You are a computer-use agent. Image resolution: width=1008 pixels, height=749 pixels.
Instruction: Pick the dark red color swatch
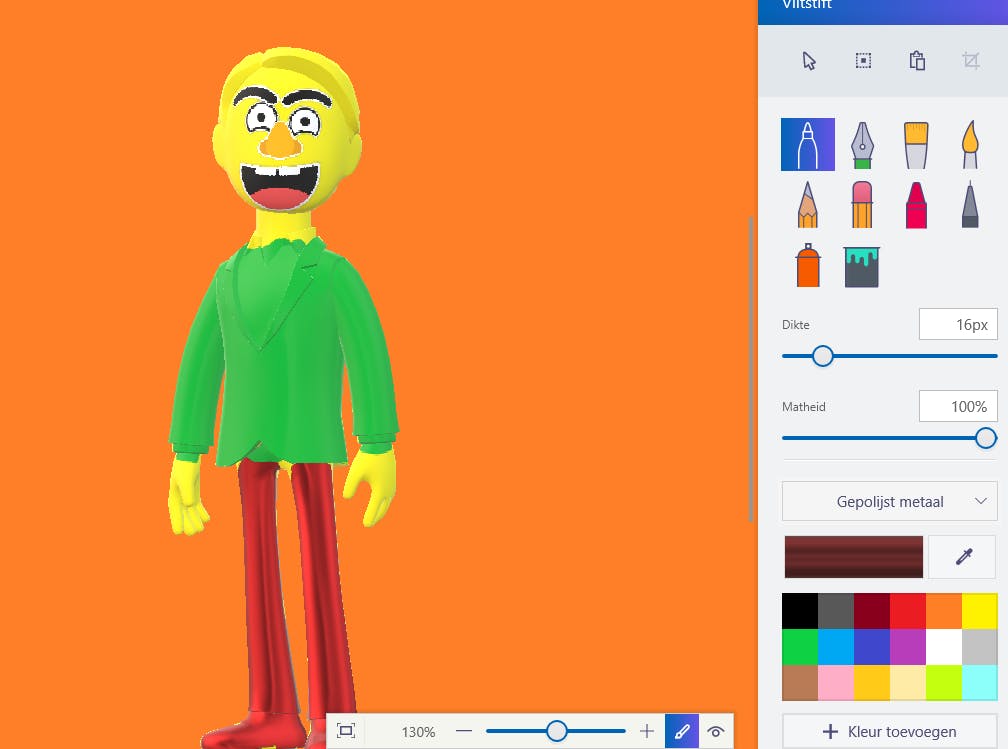(x=872, y=611)
